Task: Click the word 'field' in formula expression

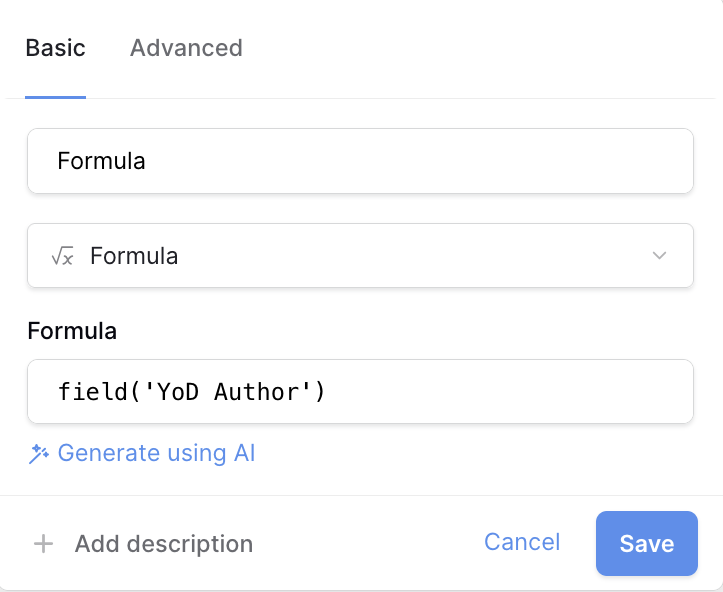Action: [x=87, y=391]
